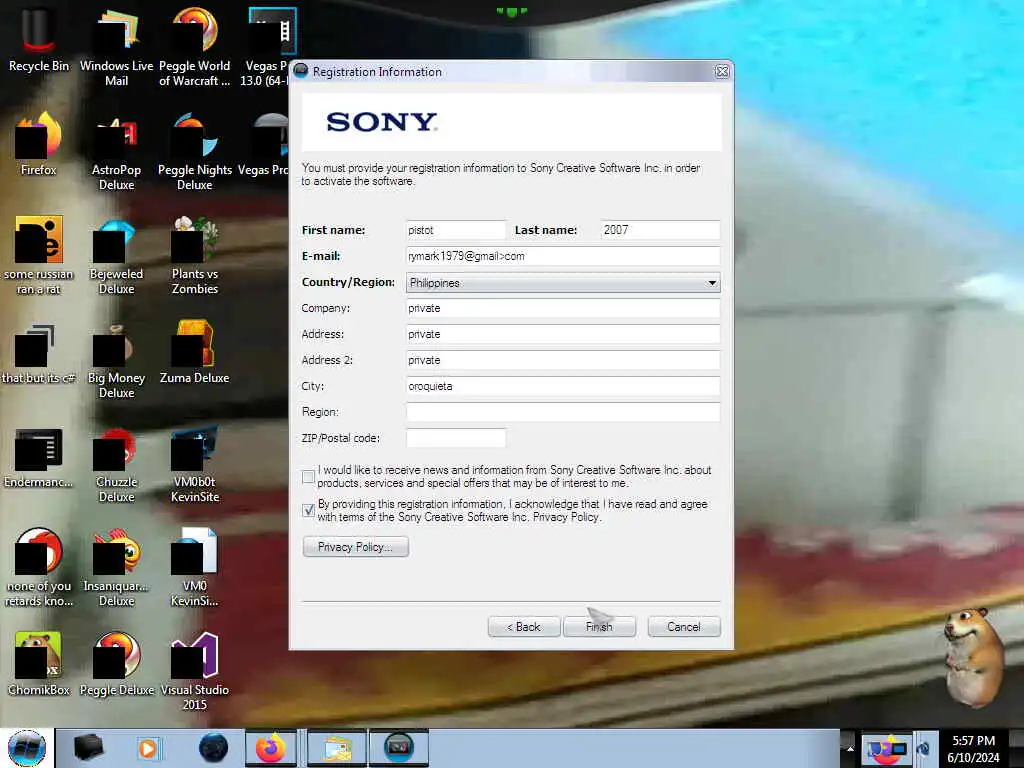Click the Company input field
Image resolution: width=1024 pixels, height=768 pixels.
563,308
